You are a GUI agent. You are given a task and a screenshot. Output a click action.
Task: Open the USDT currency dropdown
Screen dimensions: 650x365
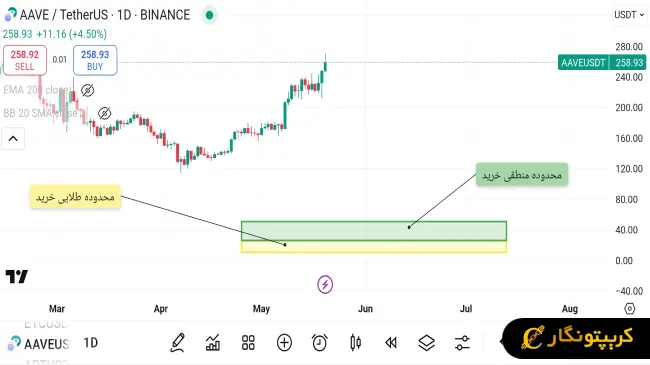[x=629, y=15]
